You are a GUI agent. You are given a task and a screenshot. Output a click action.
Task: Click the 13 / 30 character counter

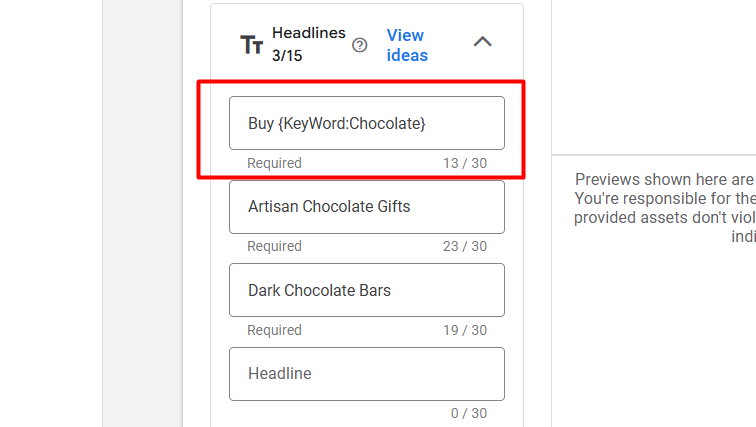[465, 163]
